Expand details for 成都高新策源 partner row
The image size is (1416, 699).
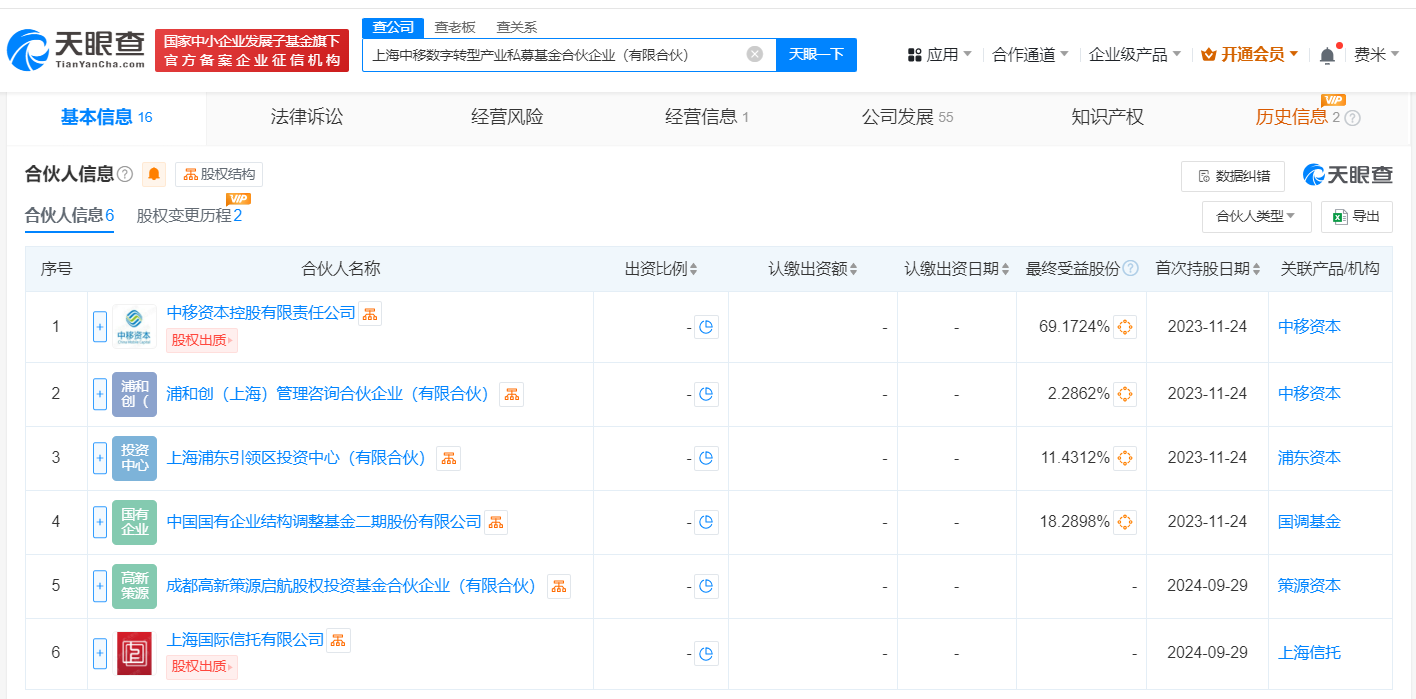99,586
